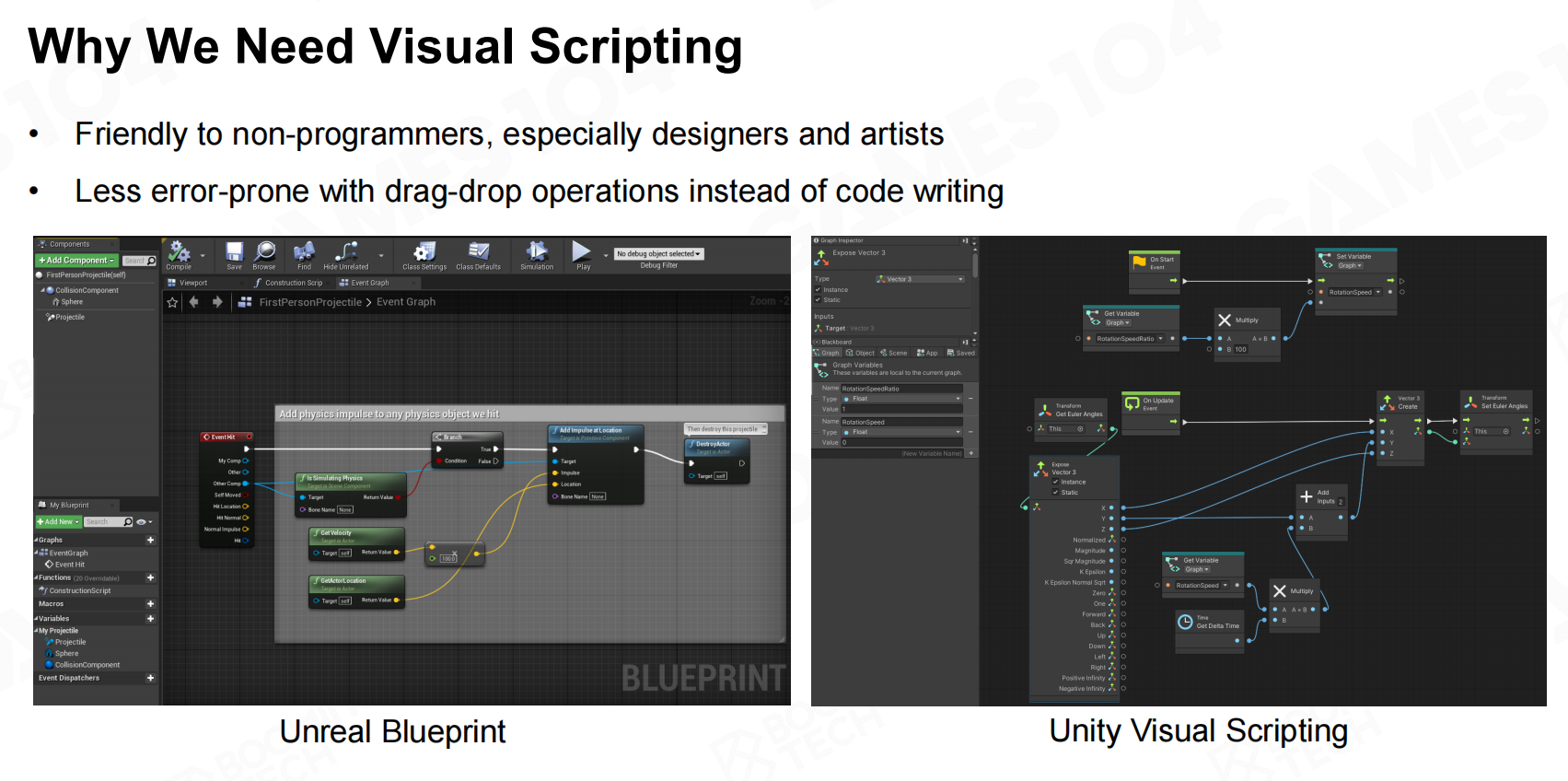Click the RotationSpeedRatio name input field
Image resolution: width=1568 pixels, height=781 pixels.
pos(900,389)
